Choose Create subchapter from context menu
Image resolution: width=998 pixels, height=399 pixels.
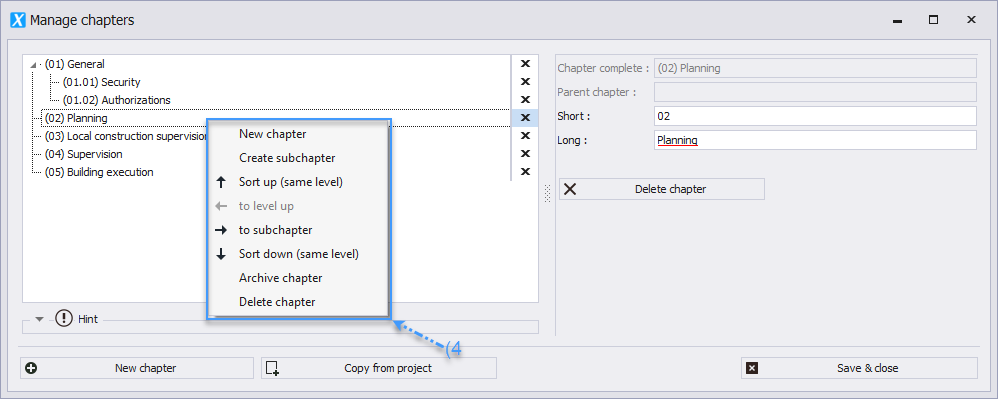coord(287,158)
